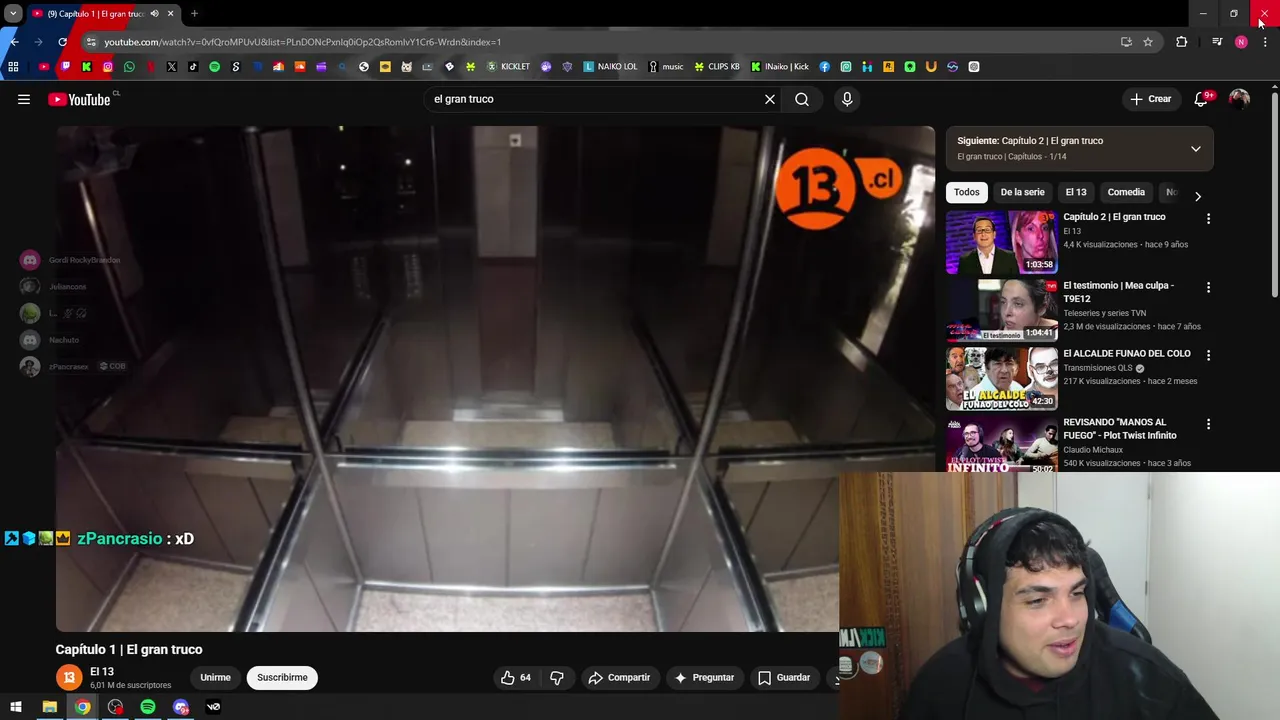Viewport: 1280px width, 720px height.
Task: Open the El testimonio Mea culpa thumbnail
Action: pos(1002,310)
